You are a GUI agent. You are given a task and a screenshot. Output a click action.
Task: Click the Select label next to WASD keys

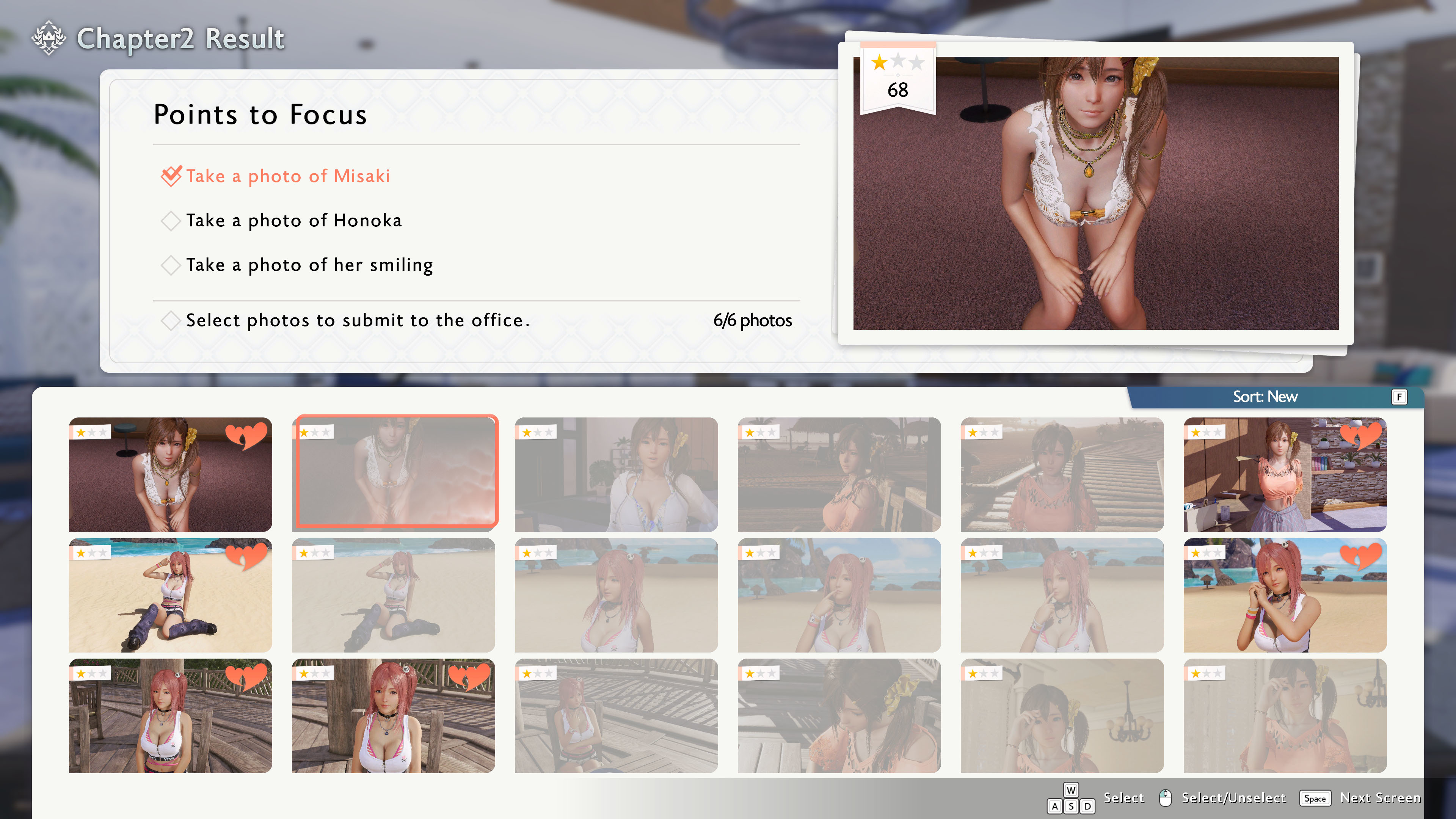click(1123, 797)
